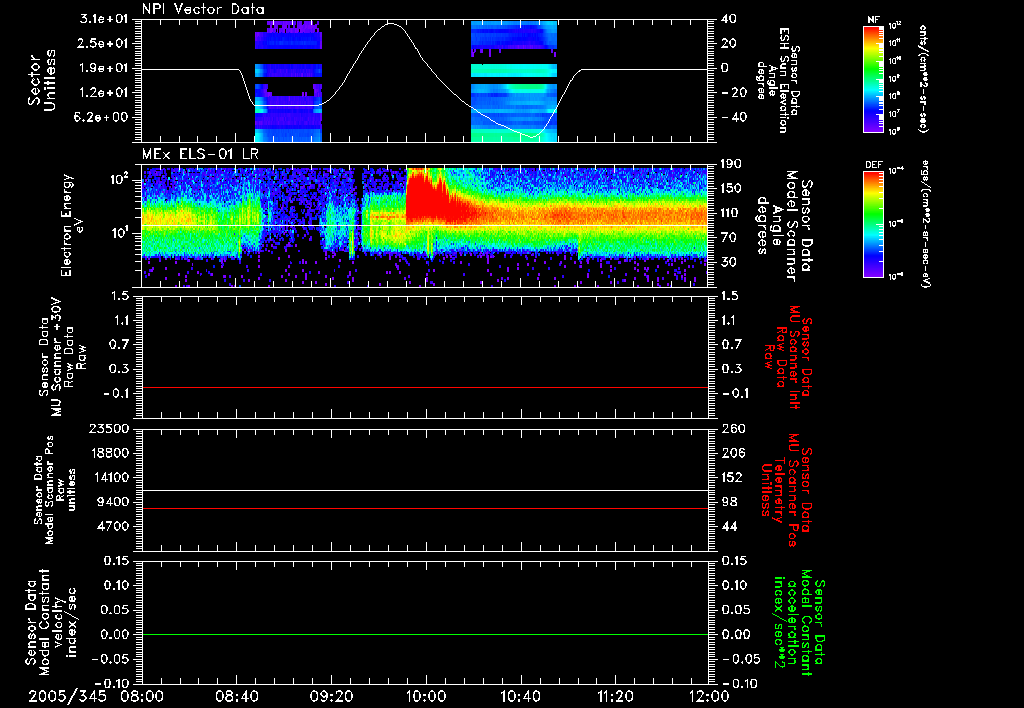Click the green 'Model Constant acceleration' axis title
Screen dimensions: 1024x708
(798, 622)
